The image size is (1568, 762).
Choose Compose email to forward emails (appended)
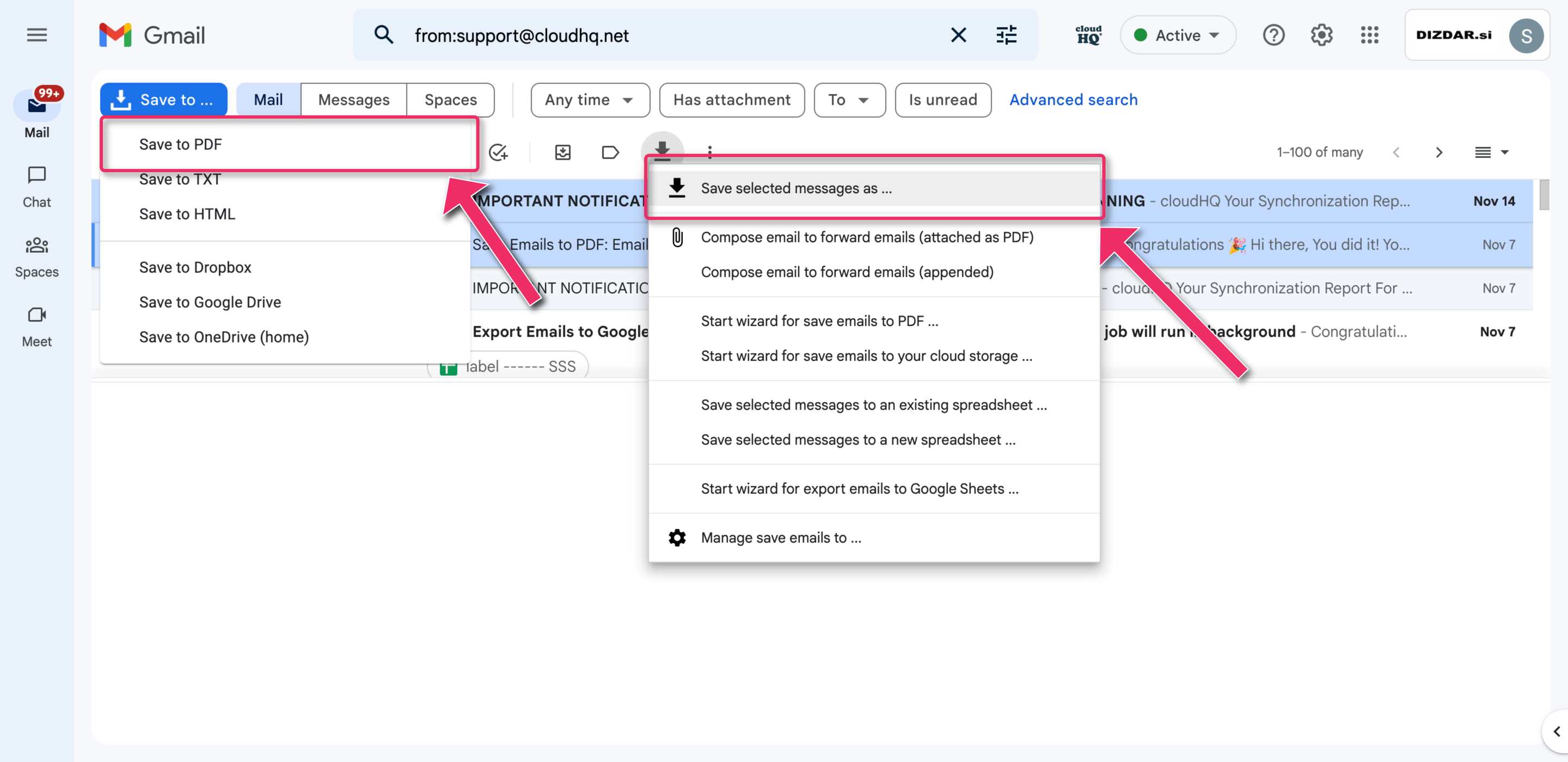874,272
